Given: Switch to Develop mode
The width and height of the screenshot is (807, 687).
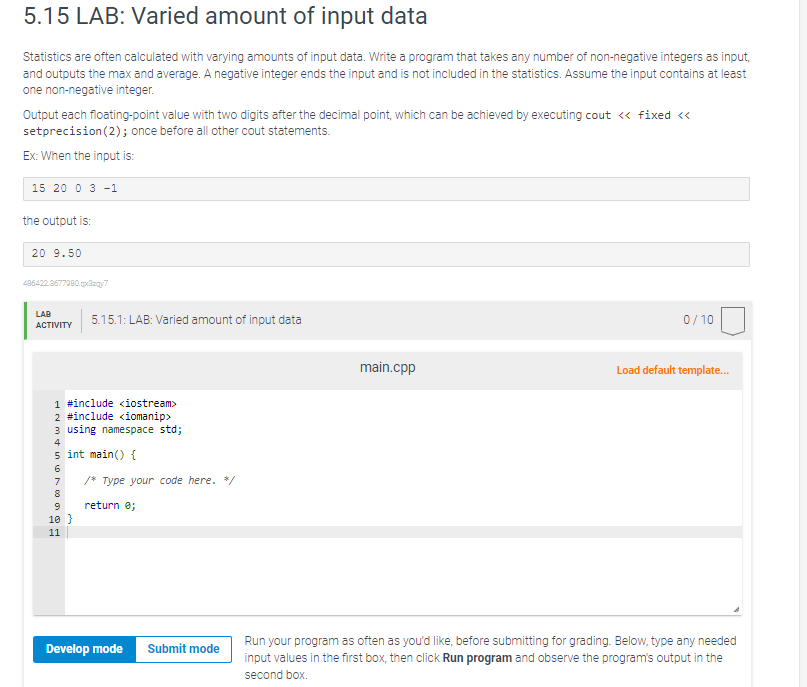Looking at the screenshot, I should (x=84, y=649).
